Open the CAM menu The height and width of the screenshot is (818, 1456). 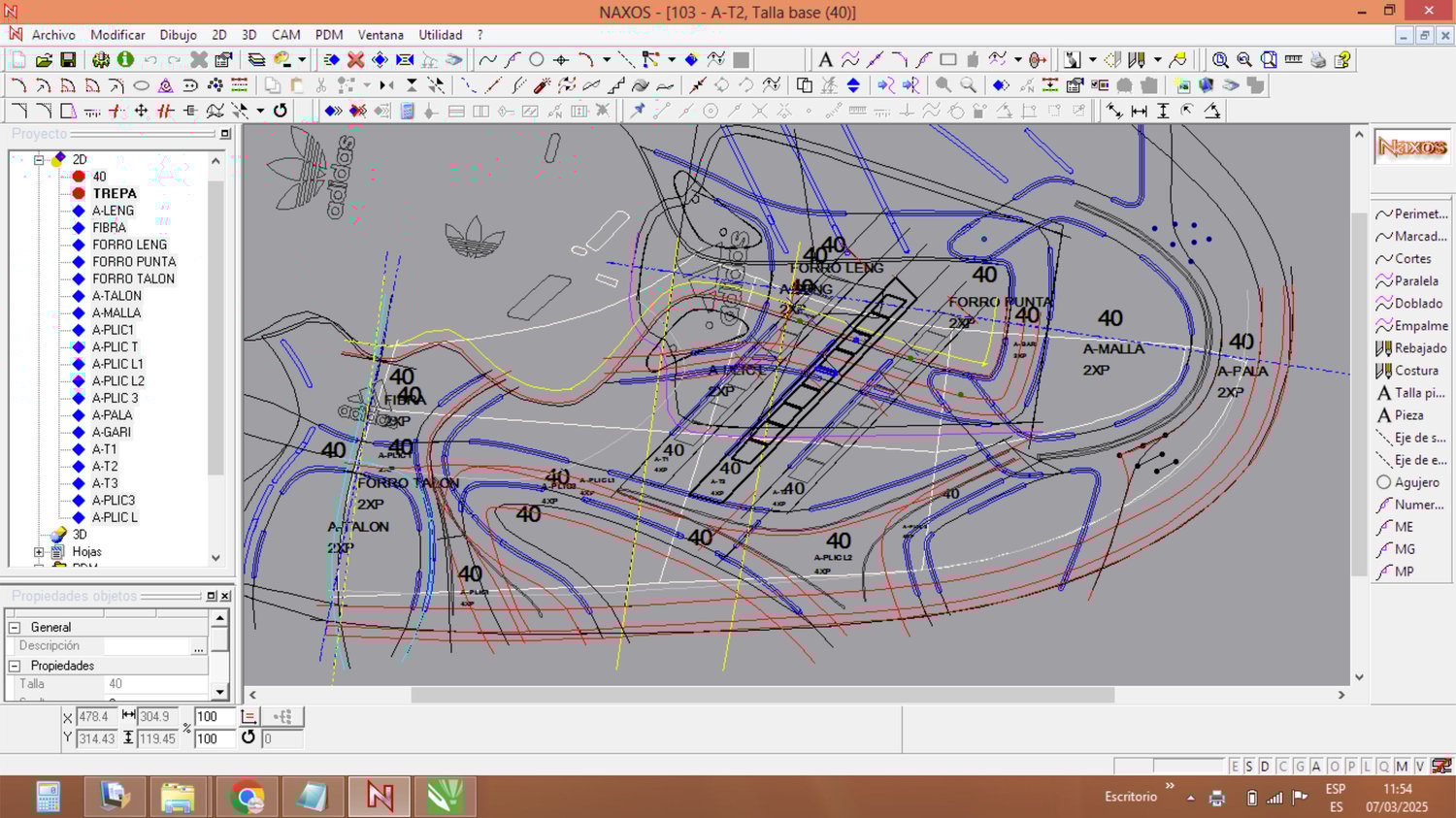tap(285, 35)
